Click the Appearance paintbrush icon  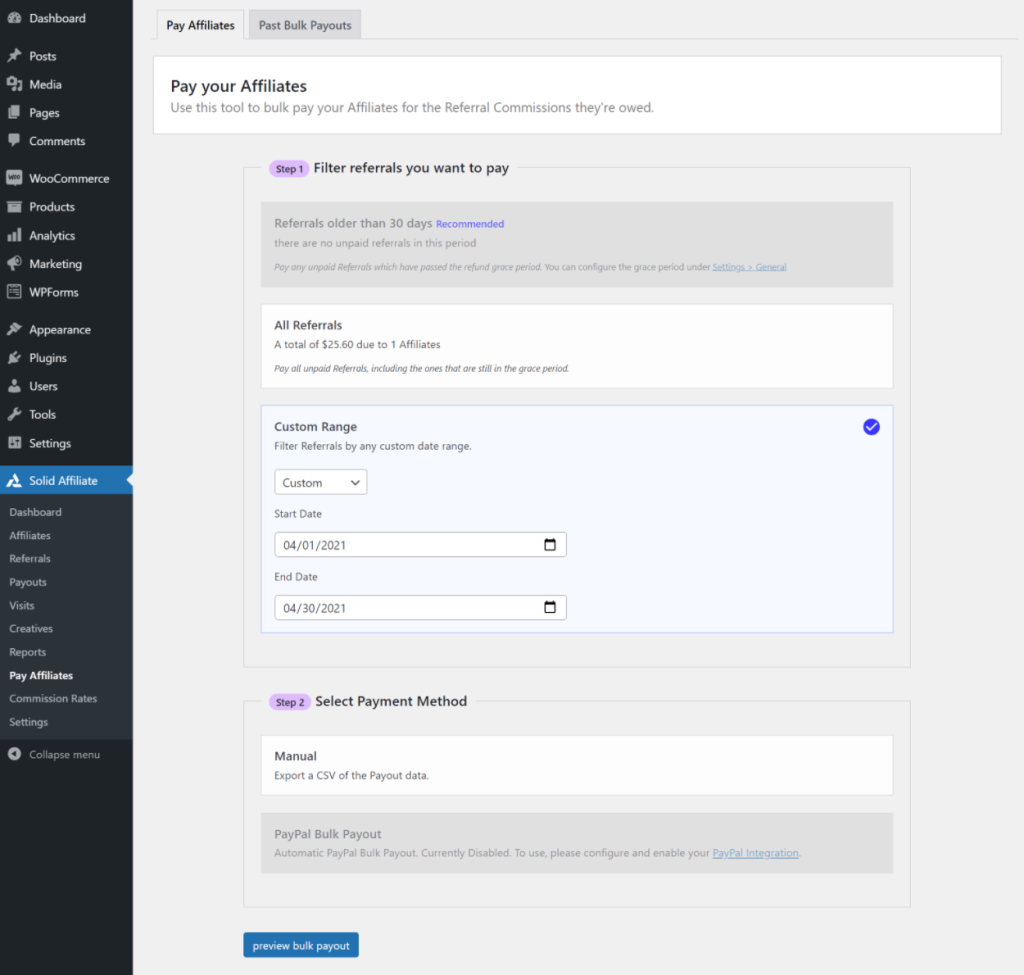tap(14, 329)
